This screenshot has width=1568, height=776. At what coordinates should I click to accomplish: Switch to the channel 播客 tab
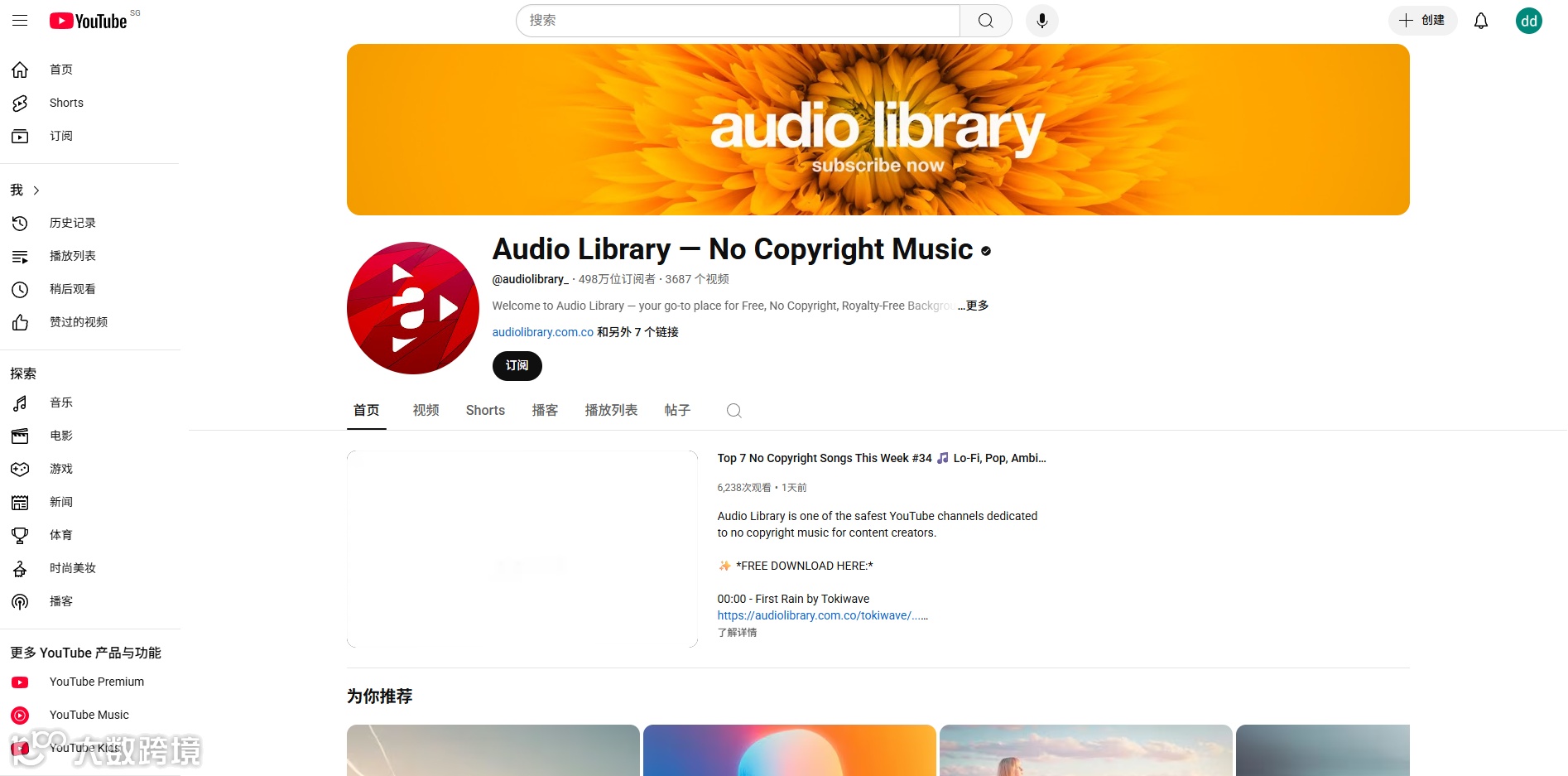(x=545, y=410)
